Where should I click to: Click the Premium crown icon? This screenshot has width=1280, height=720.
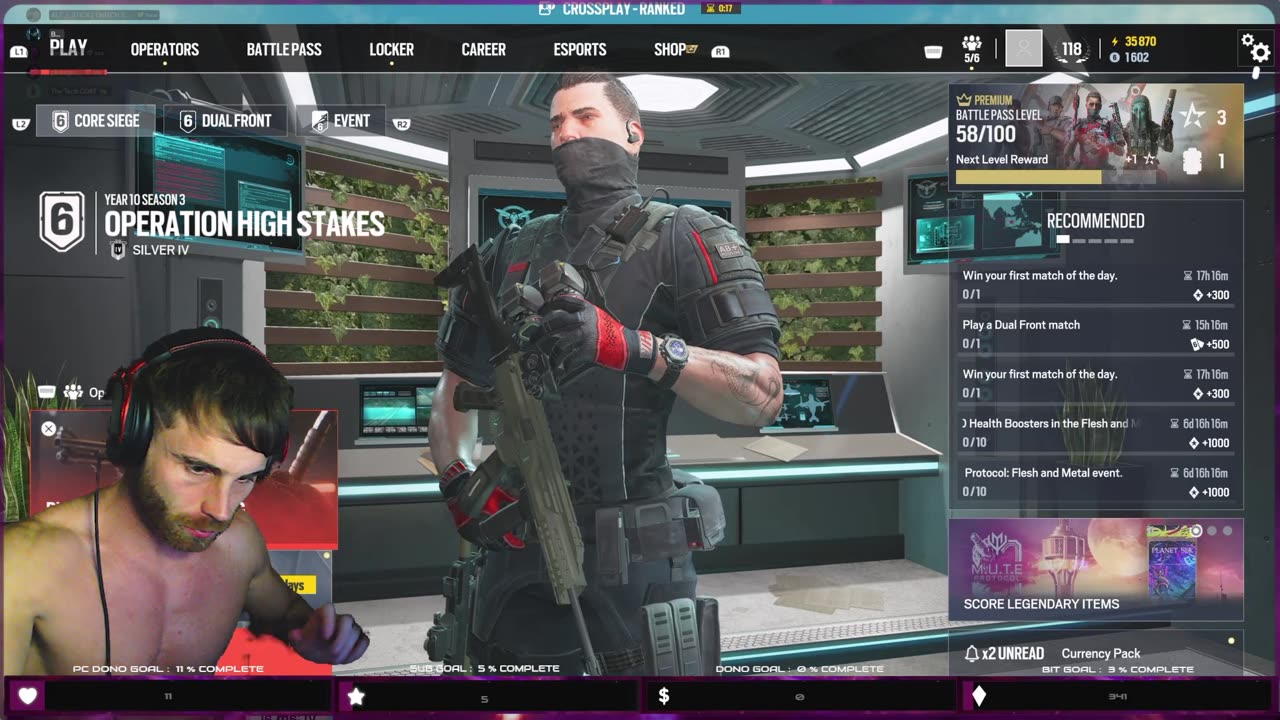click(964, 100)
